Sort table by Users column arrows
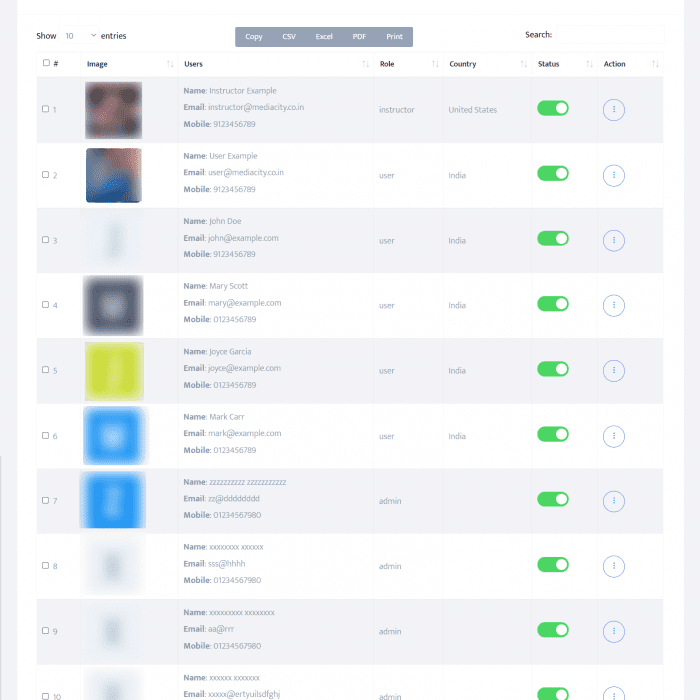The width and height of the screenshot is (700, 700). [365, 64]
